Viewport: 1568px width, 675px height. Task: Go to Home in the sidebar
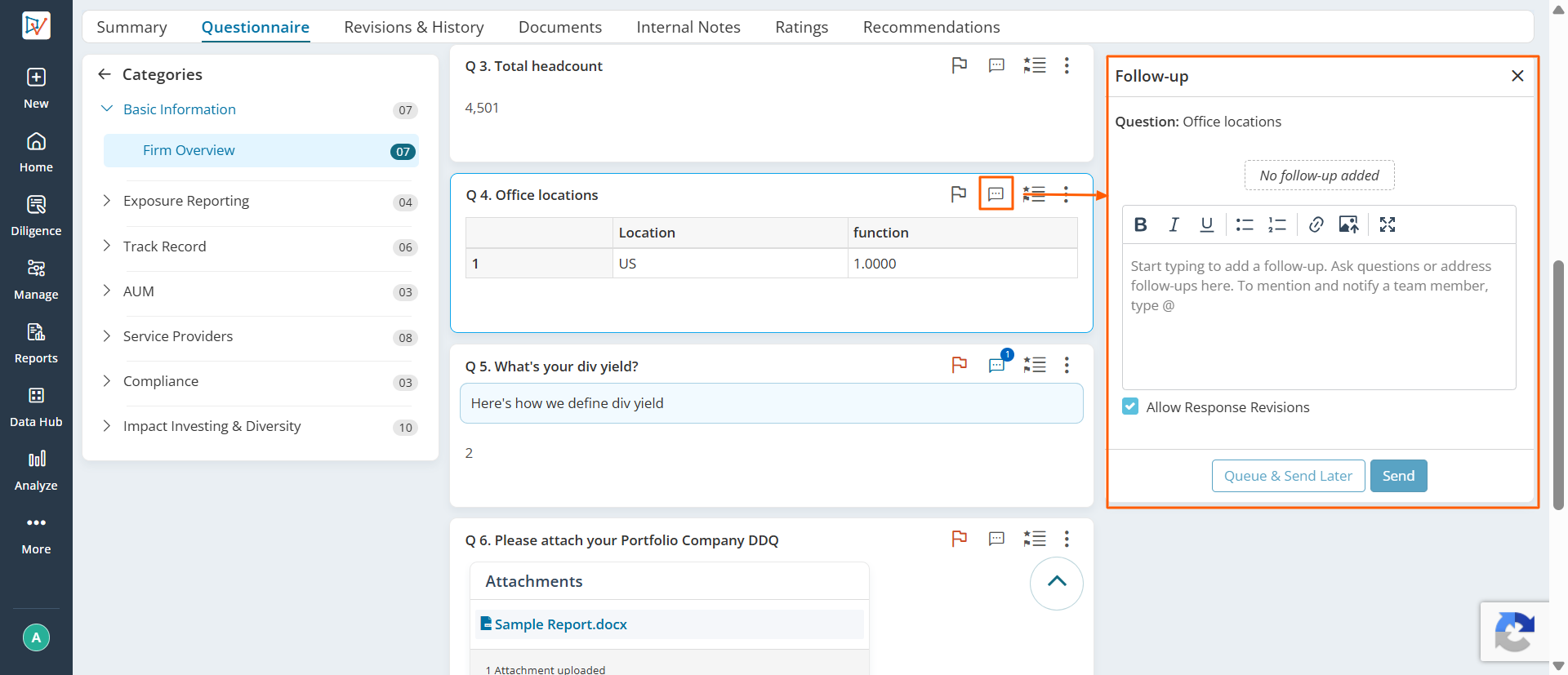pos(36,152)
